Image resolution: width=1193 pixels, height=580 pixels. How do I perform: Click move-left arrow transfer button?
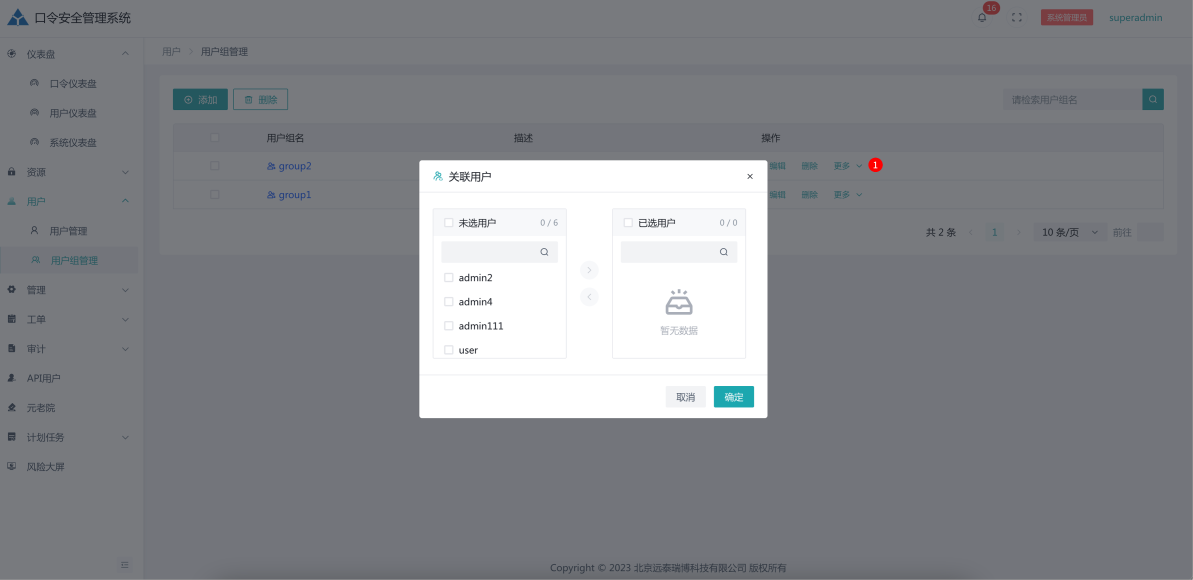(x=589, y=297)
